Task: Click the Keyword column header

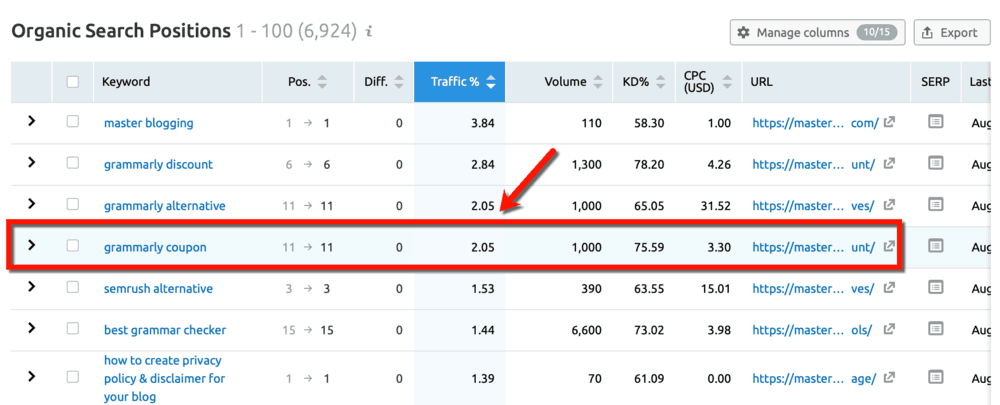Action: [x=126, y=82]
